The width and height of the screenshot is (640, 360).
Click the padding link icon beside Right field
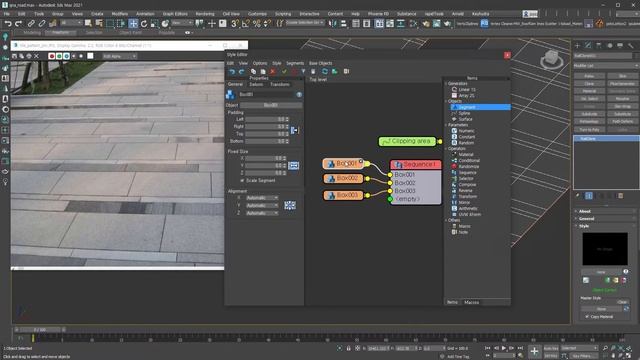tap(295, 130)
